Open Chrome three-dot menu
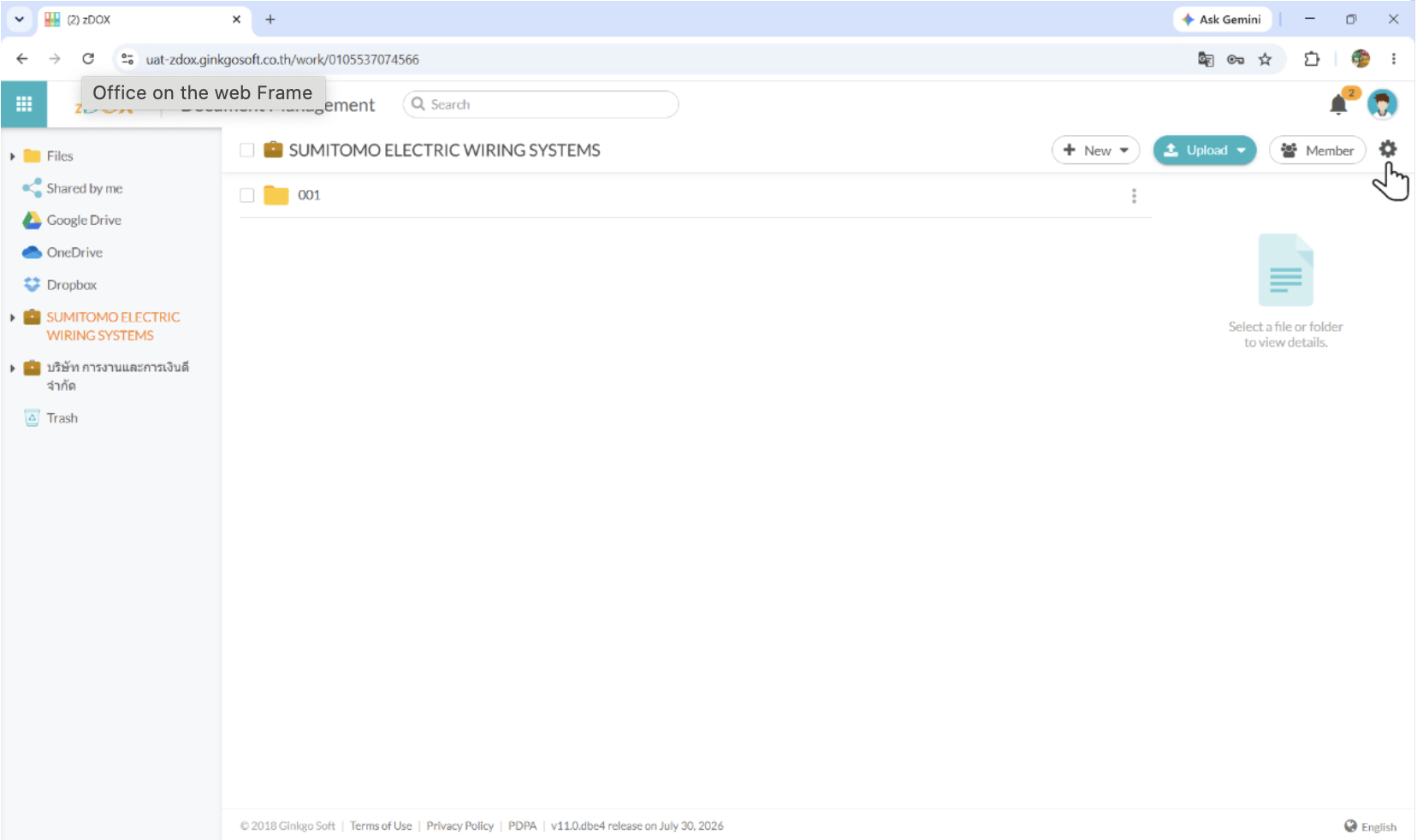Screen dimensions: 1417x840 pos(1394,59)
